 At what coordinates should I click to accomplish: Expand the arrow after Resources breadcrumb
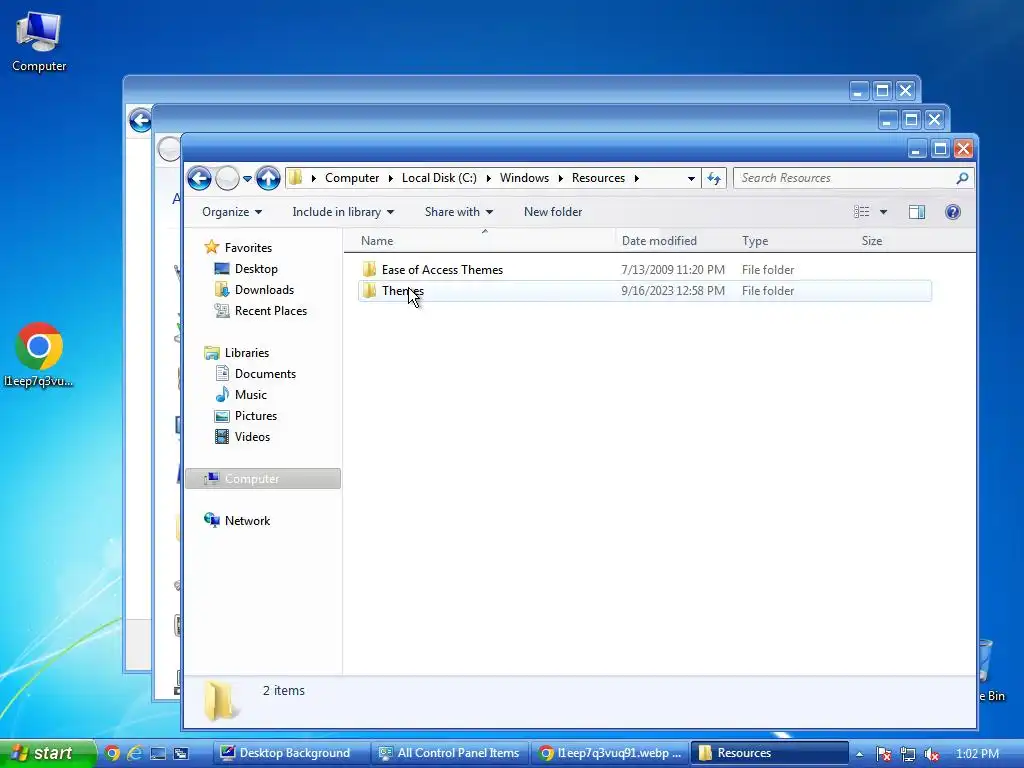pyautogui.click(x=636, y=178)
